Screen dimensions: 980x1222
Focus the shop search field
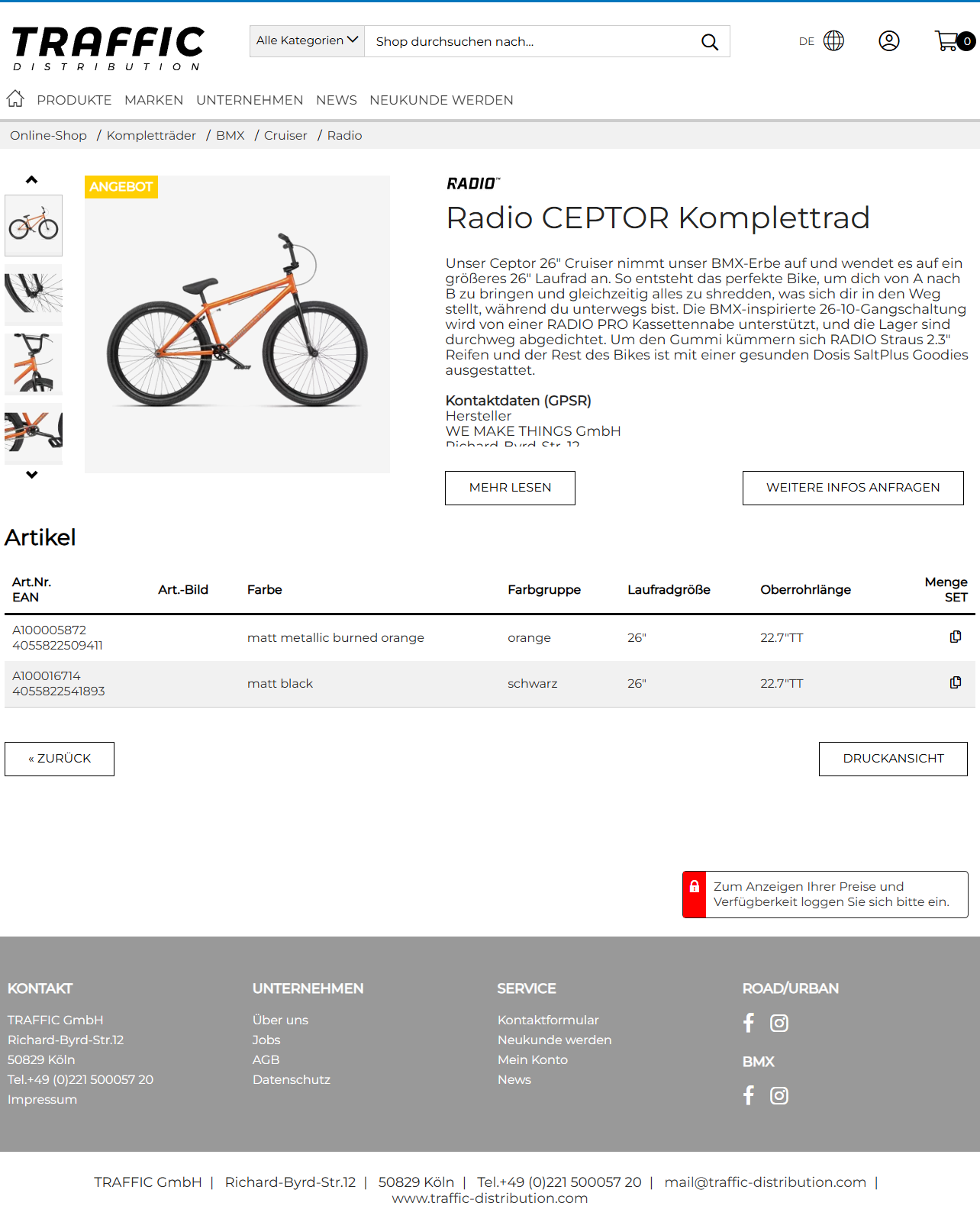pyautogui.click(x=530, y=42)
